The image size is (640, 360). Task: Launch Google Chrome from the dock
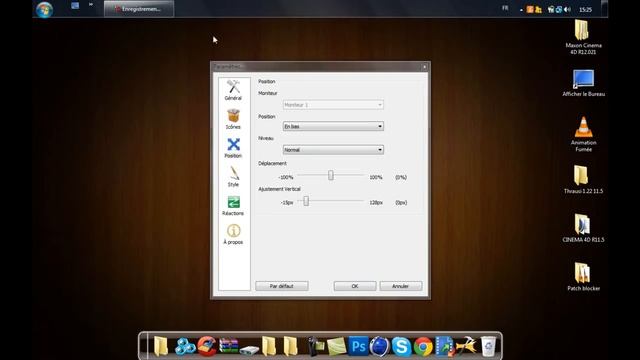423,347
